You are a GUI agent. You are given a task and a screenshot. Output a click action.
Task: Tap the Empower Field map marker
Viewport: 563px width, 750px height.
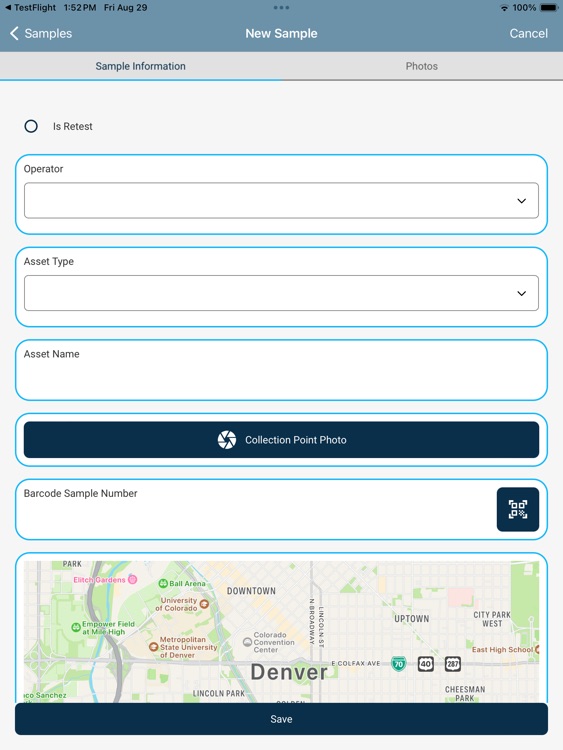pos(76,628)
